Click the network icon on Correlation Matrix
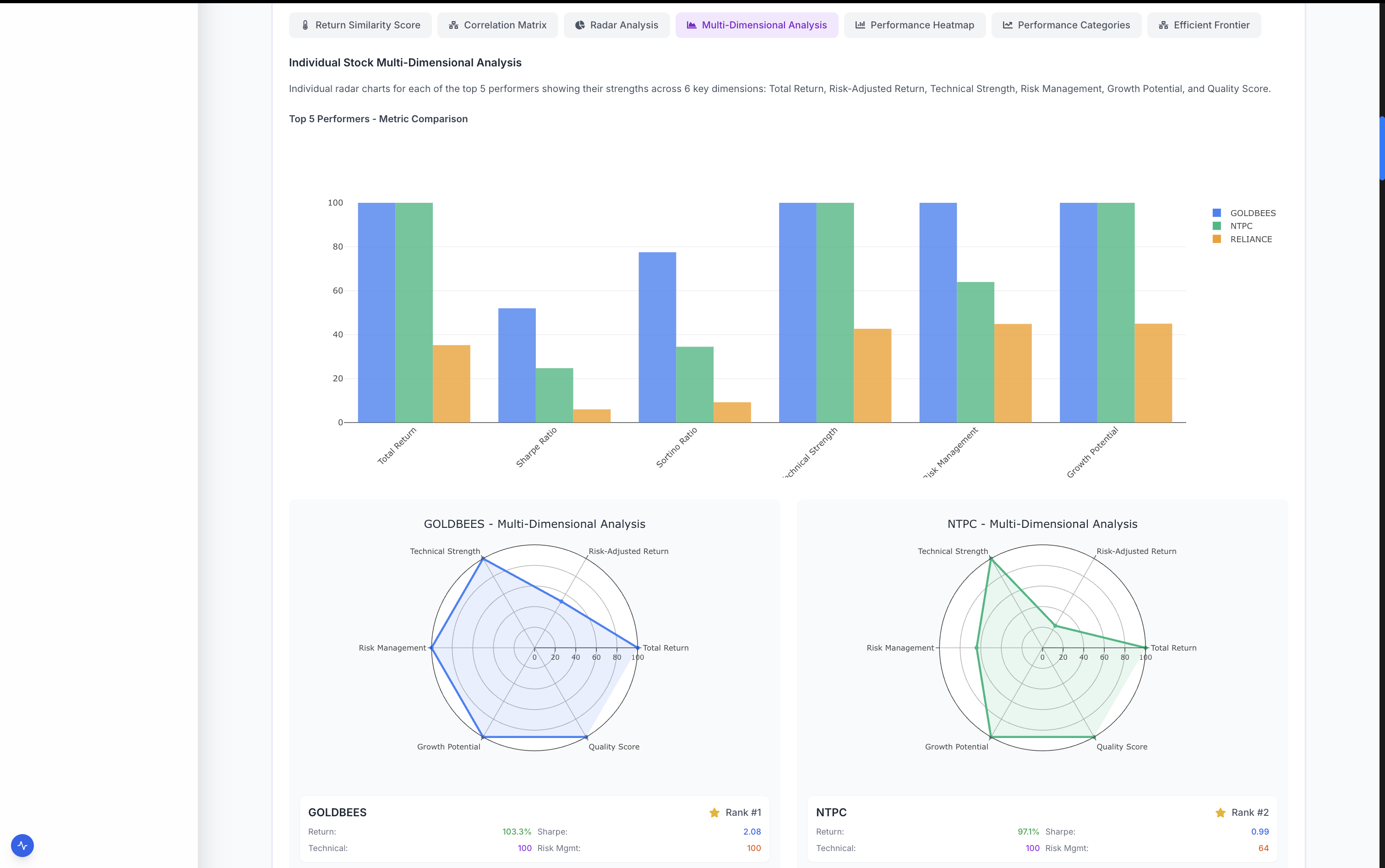 coord(453,25)
